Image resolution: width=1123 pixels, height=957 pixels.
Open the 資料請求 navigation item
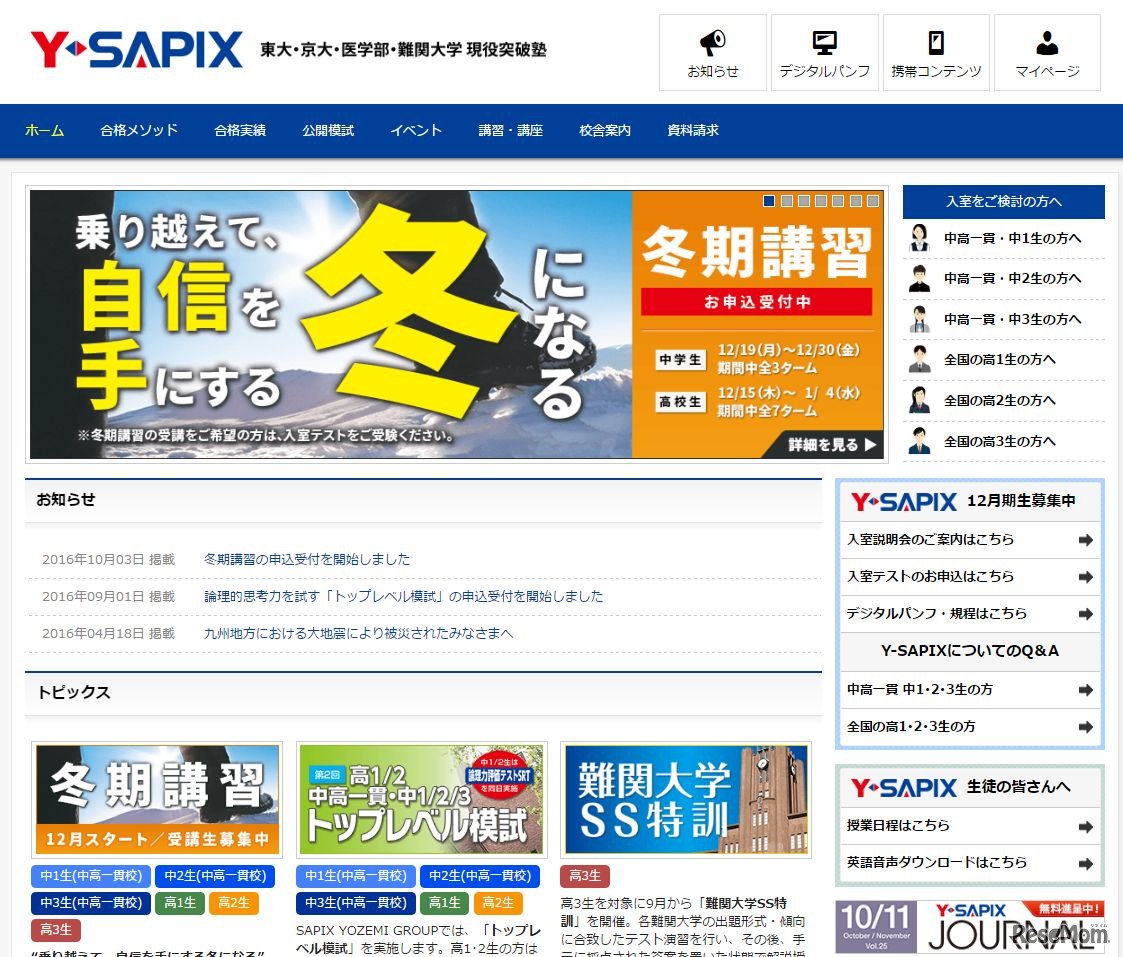693,130
